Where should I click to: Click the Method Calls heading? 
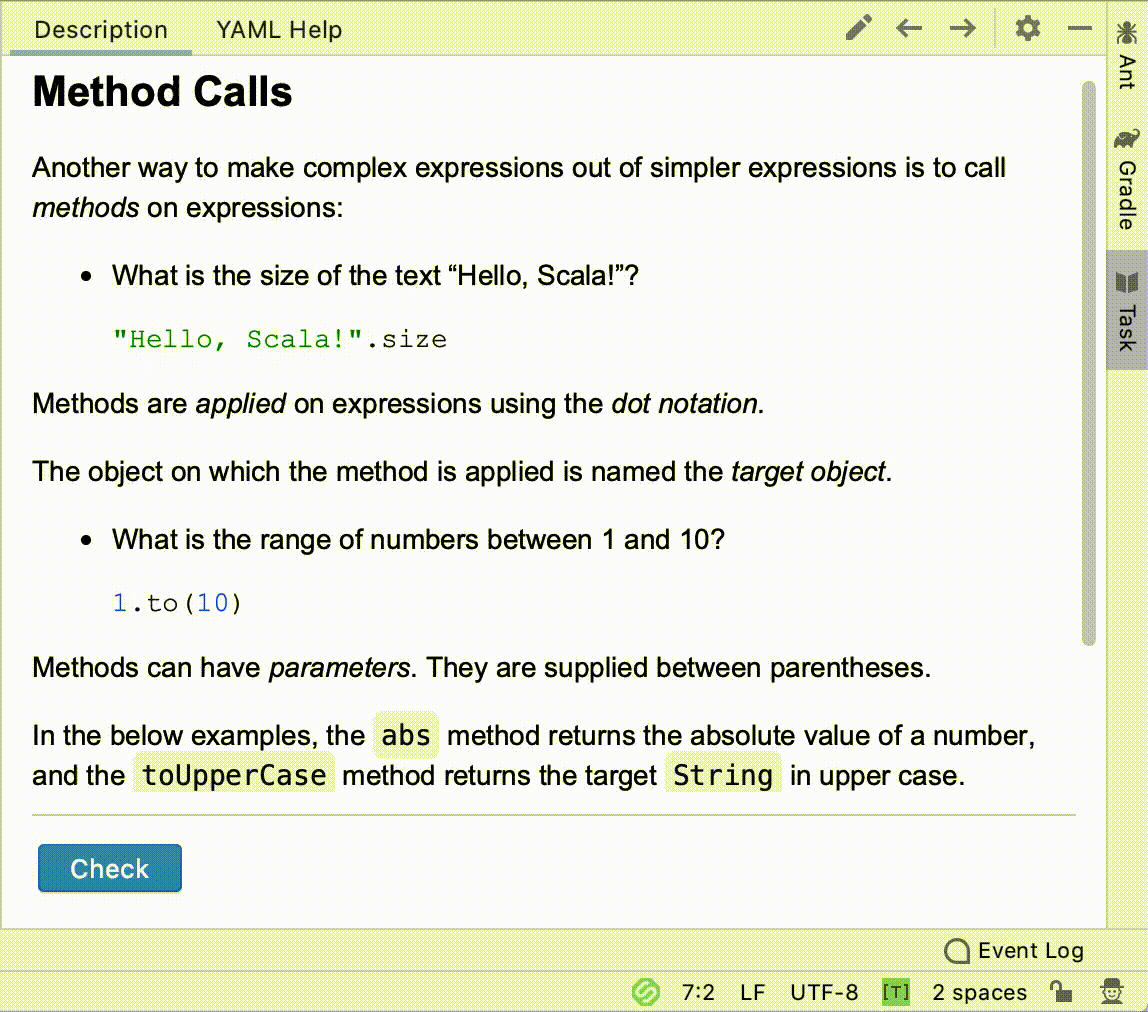(x=163, y=92)
